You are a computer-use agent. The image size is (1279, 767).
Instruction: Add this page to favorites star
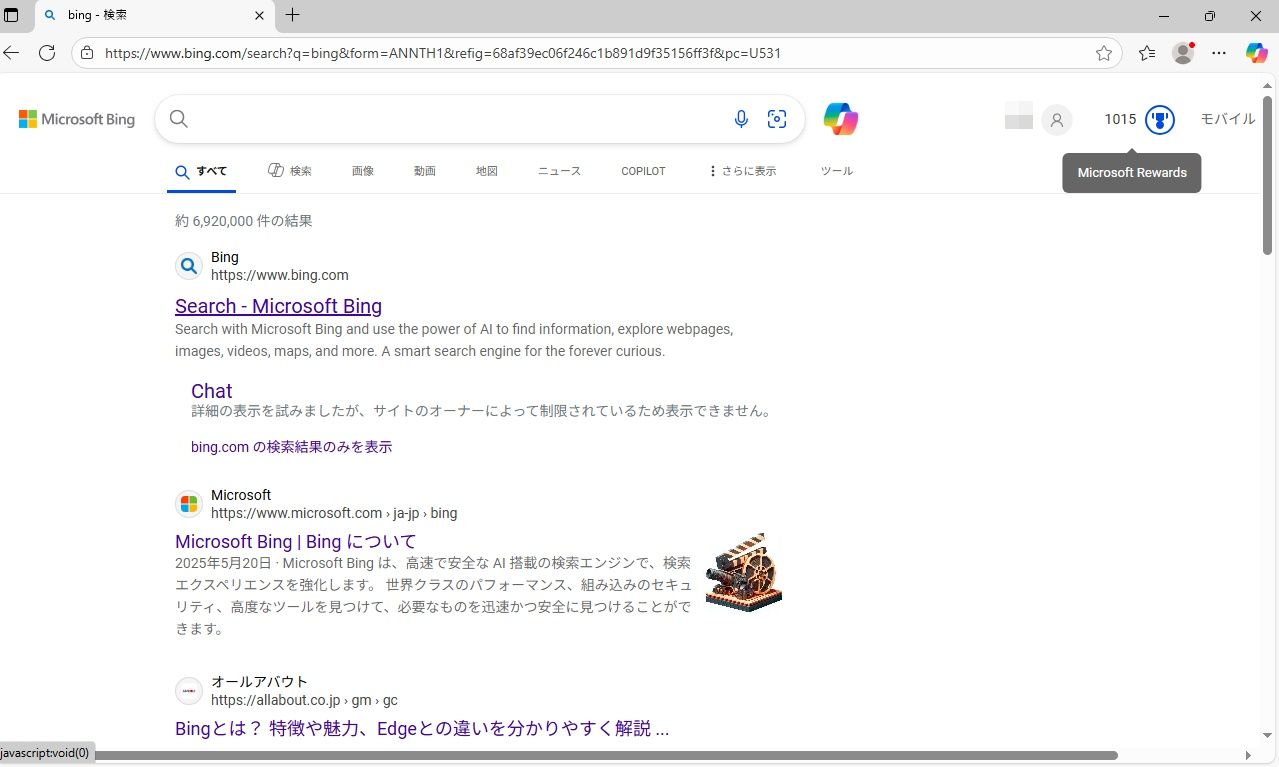tap(1104, 53)
